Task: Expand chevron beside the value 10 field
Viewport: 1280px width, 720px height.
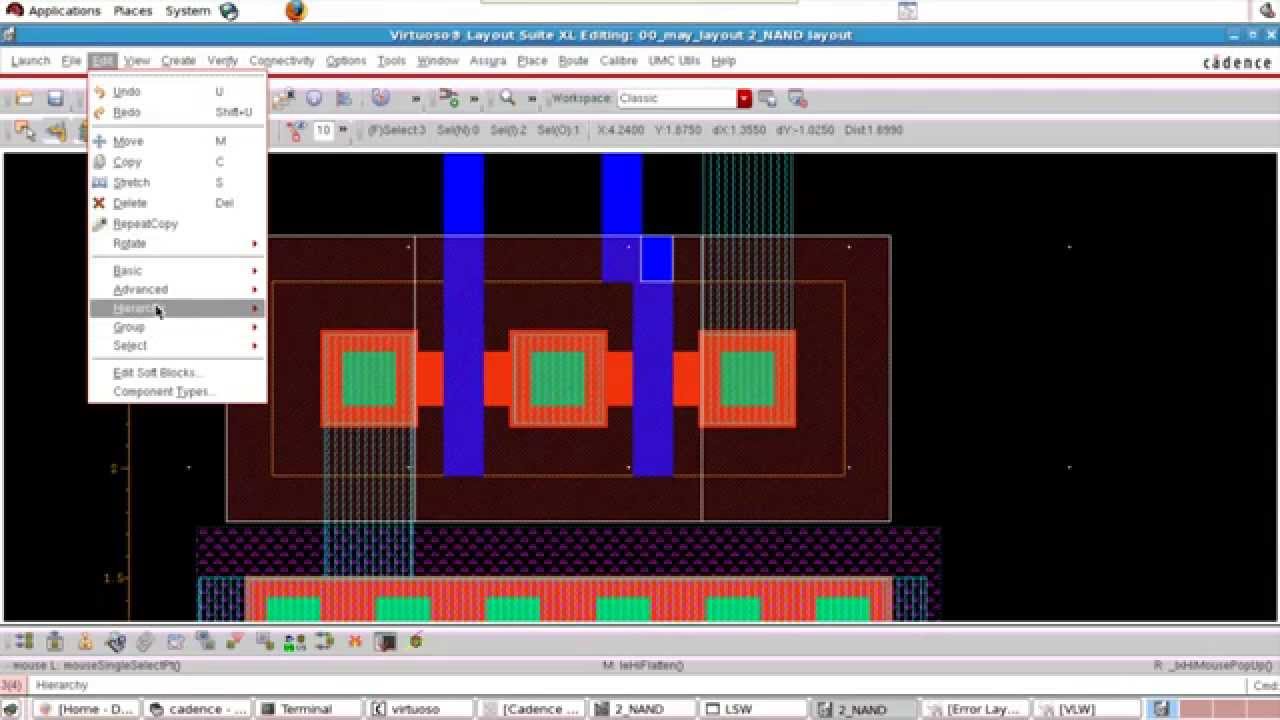Action: pyautogui.click(x=343, y=130)
